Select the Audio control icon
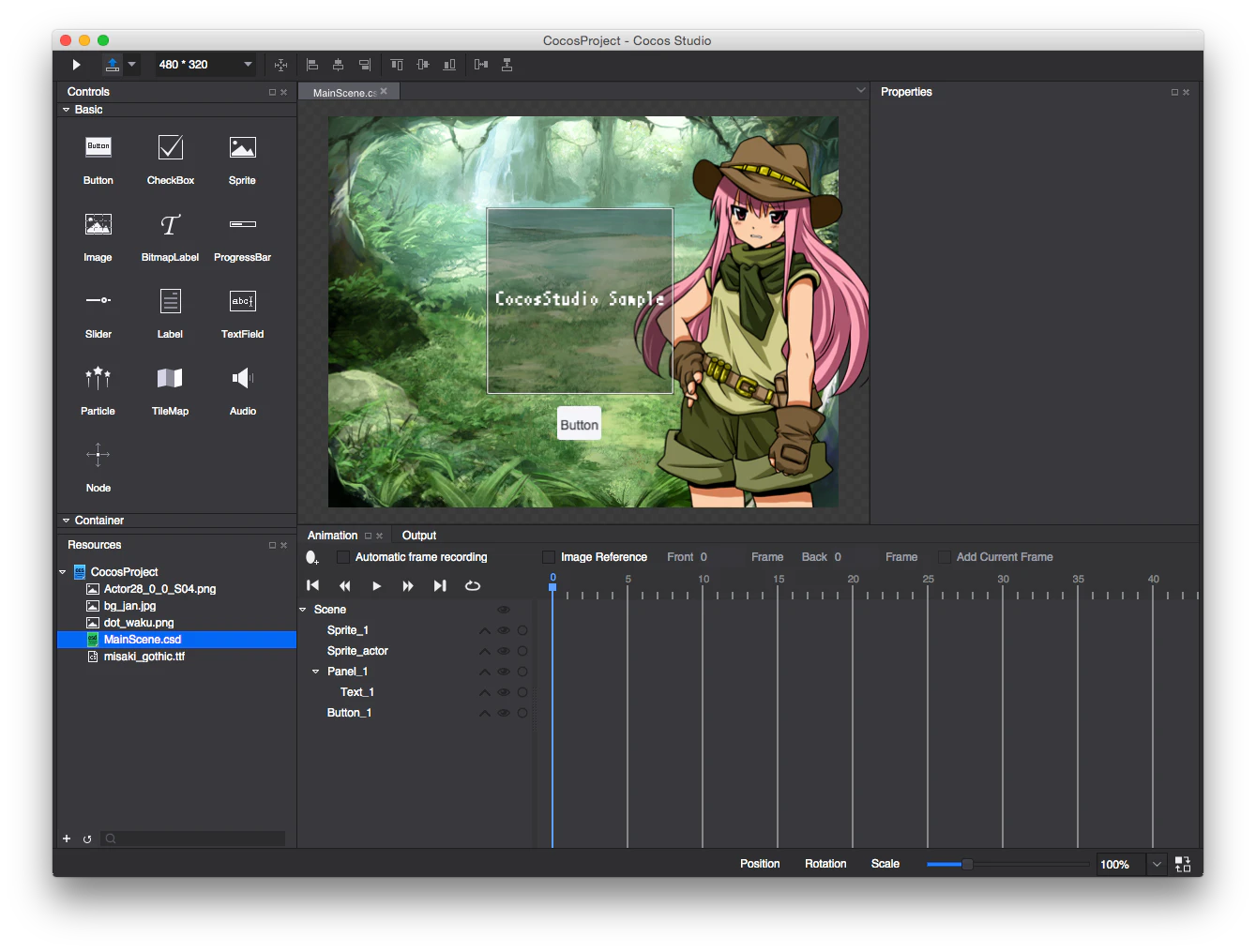Viewport: 1256px width, 952px height. coord(243,378)
